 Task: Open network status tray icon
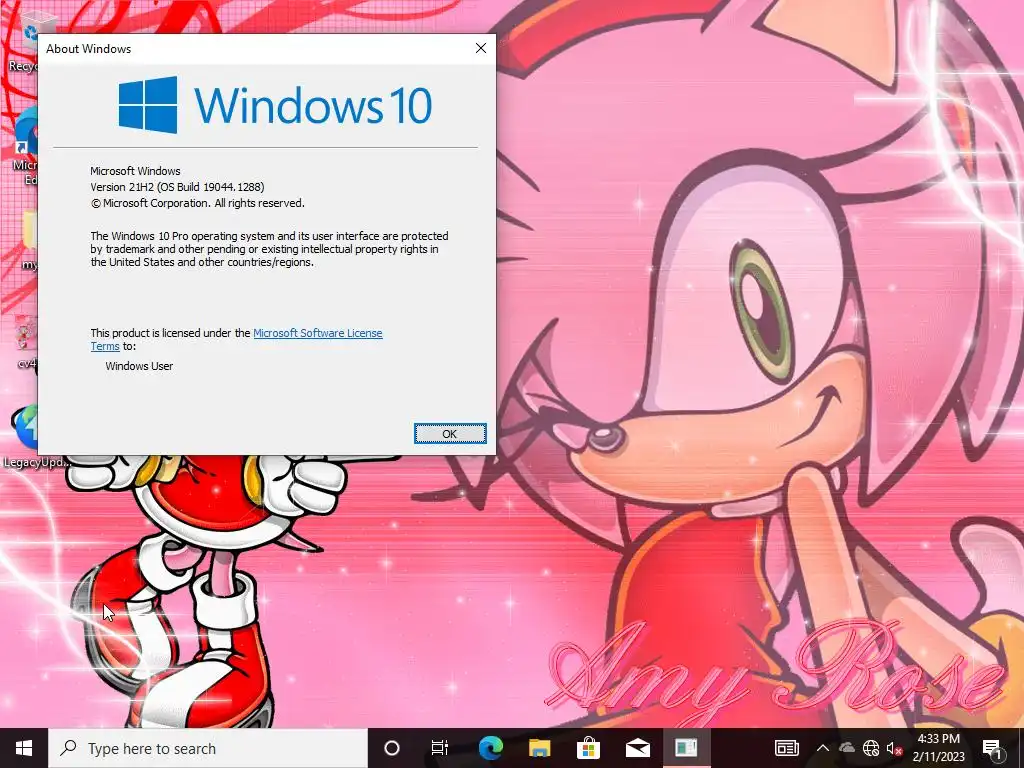tap(871, 748)
